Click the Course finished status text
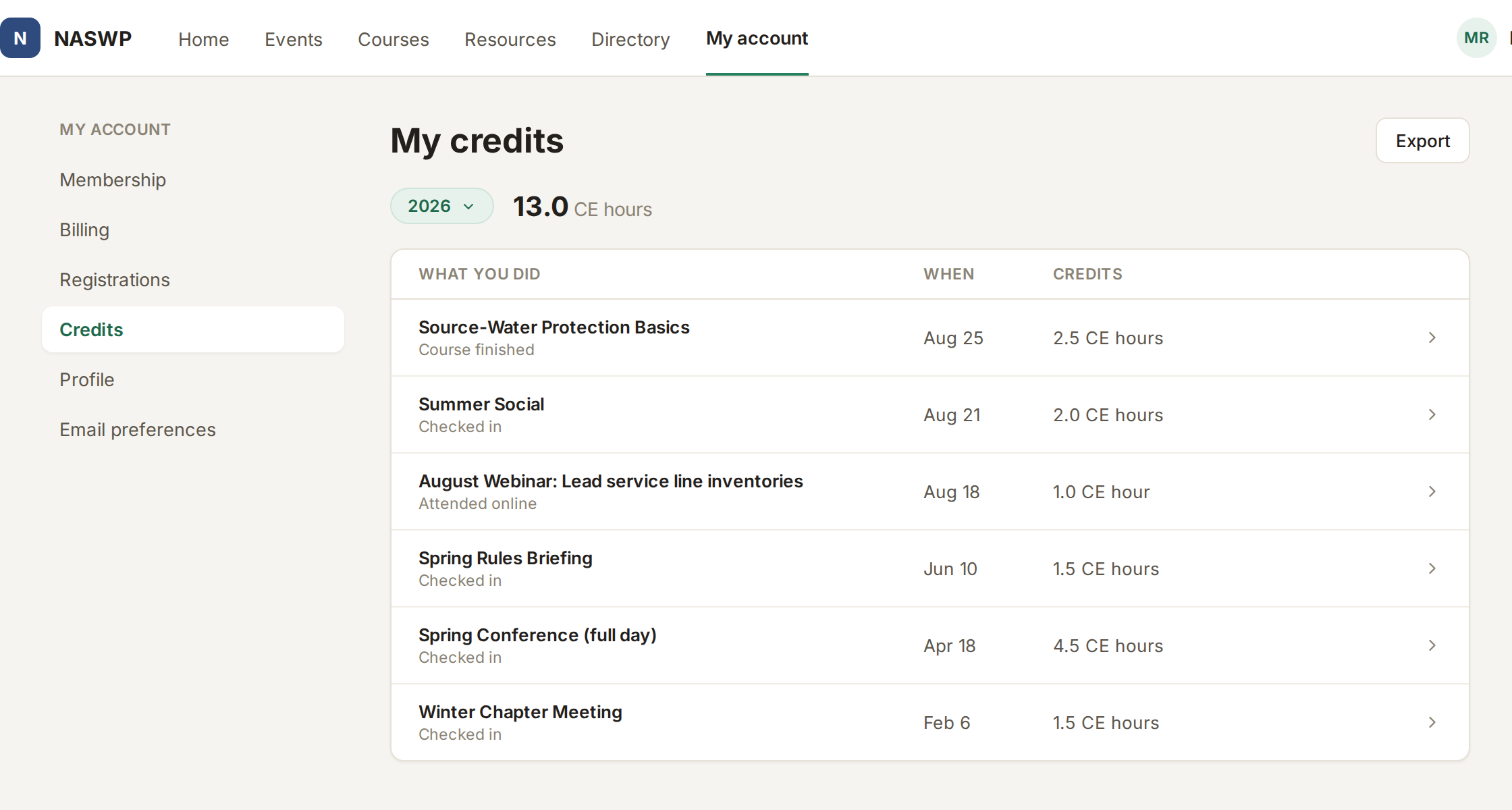The image size is (1512, 810). [477, 350]
